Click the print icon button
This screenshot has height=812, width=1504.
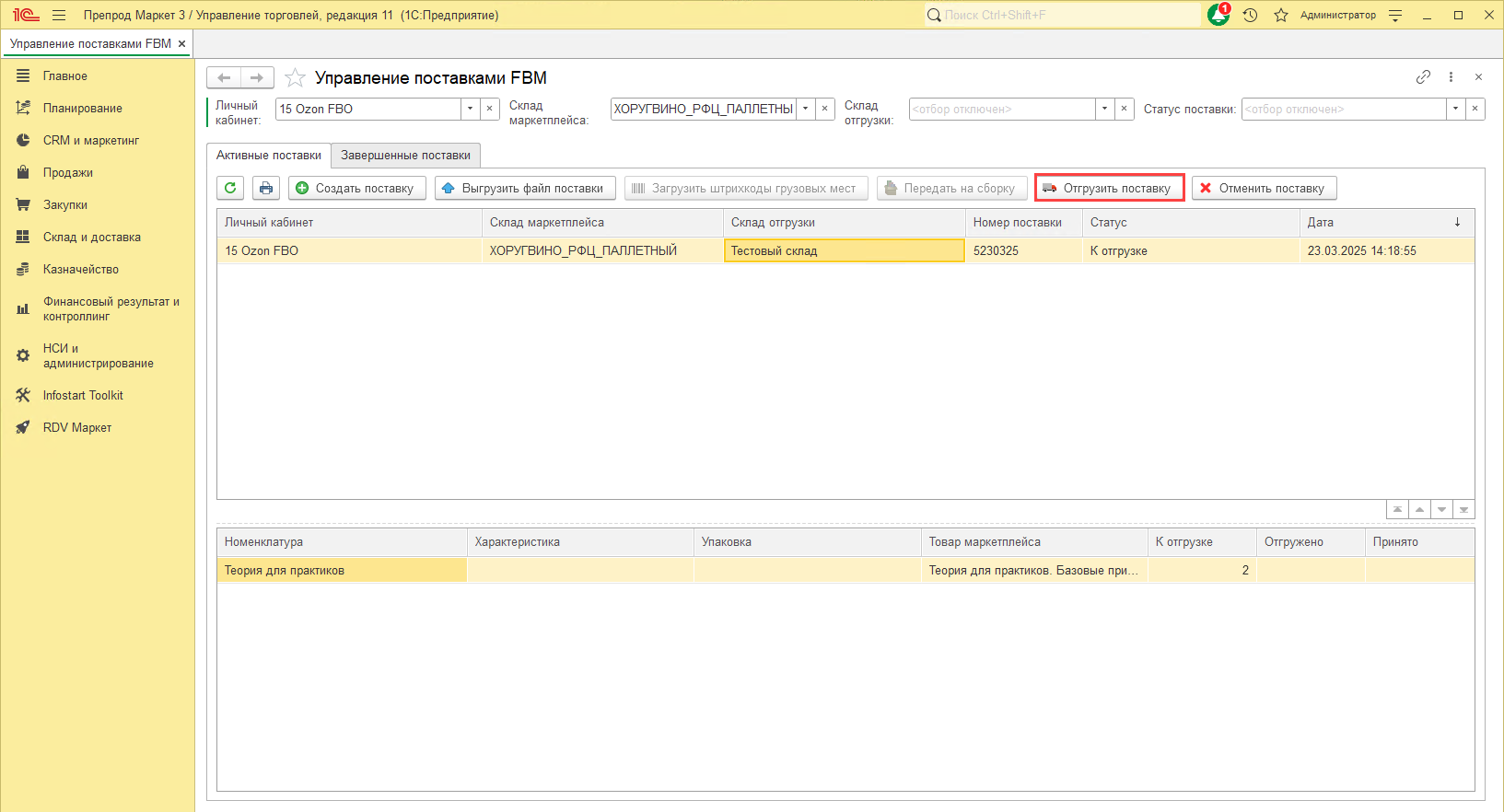[x=266, y=188]
